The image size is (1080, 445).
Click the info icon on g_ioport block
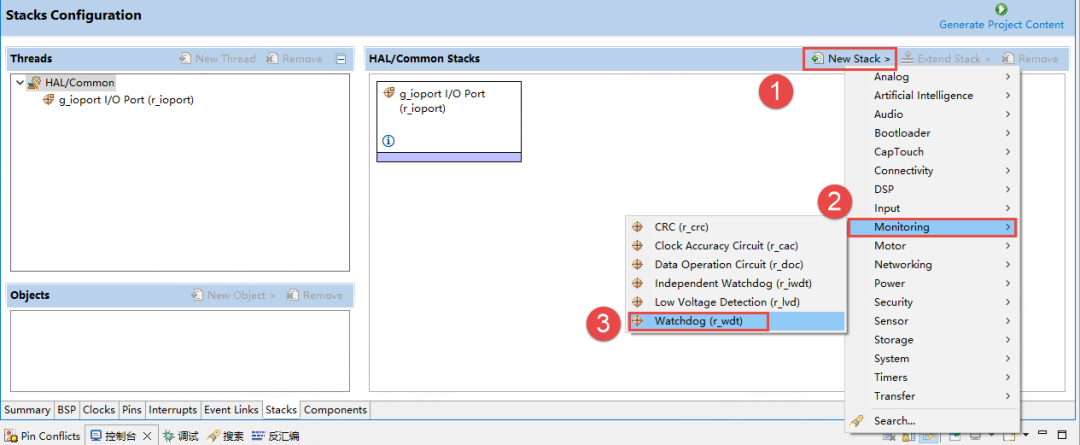point(388,141)
